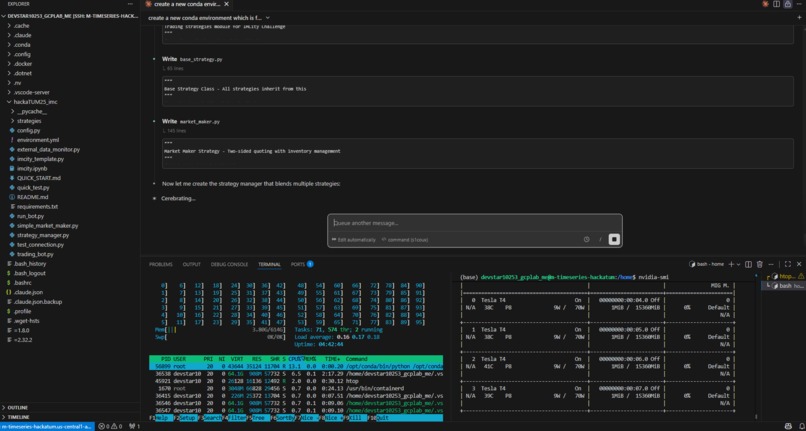Split the editor right
This screenshot has height=431, width=806.
pyautogui.click(x=776, y=4)
